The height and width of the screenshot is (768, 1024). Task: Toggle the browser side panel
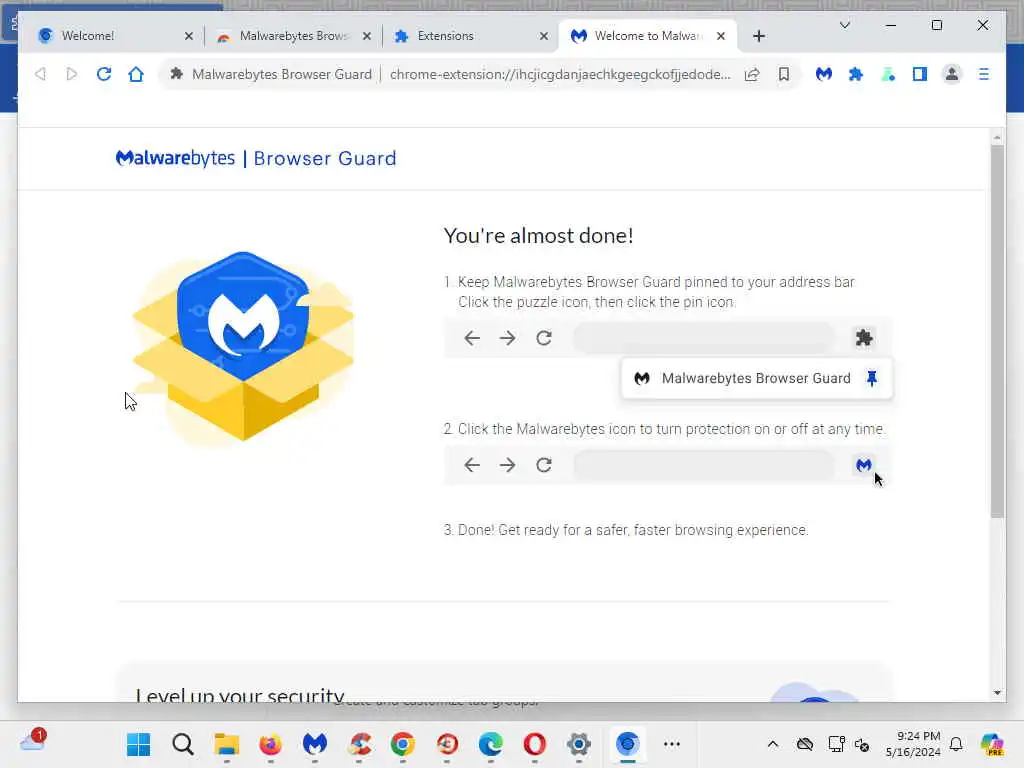coord(920,74)
